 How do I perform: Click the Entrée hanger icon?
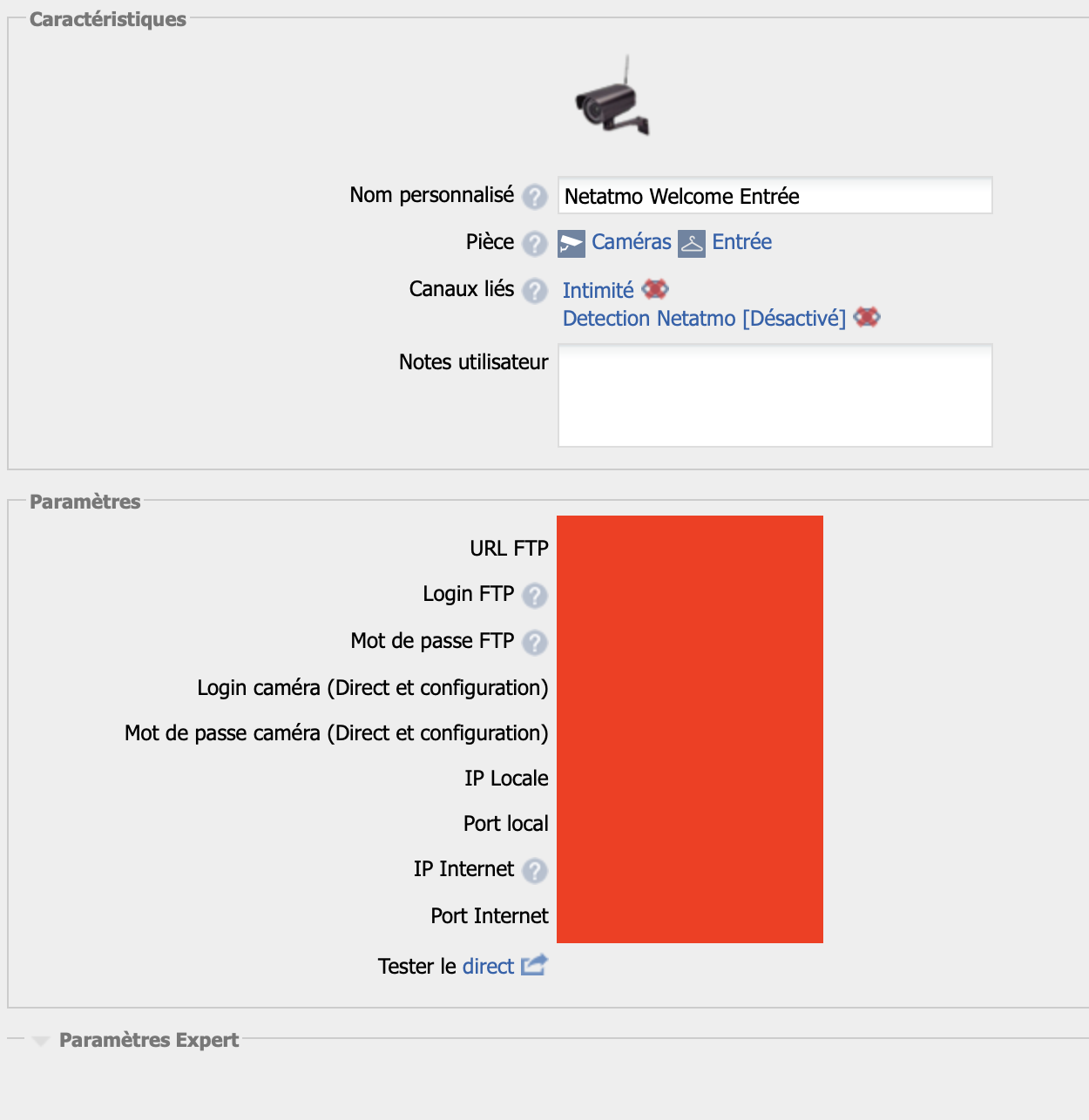[x=692, y=244]
